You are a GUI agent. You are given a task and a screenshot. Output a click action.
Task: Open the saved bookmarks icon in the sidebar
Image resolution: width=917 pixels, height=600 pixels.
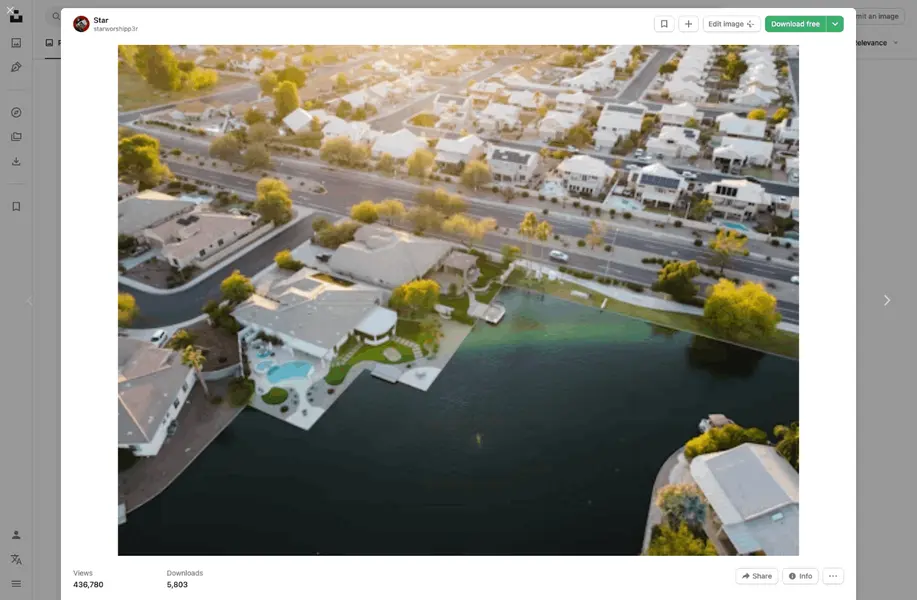16,207
